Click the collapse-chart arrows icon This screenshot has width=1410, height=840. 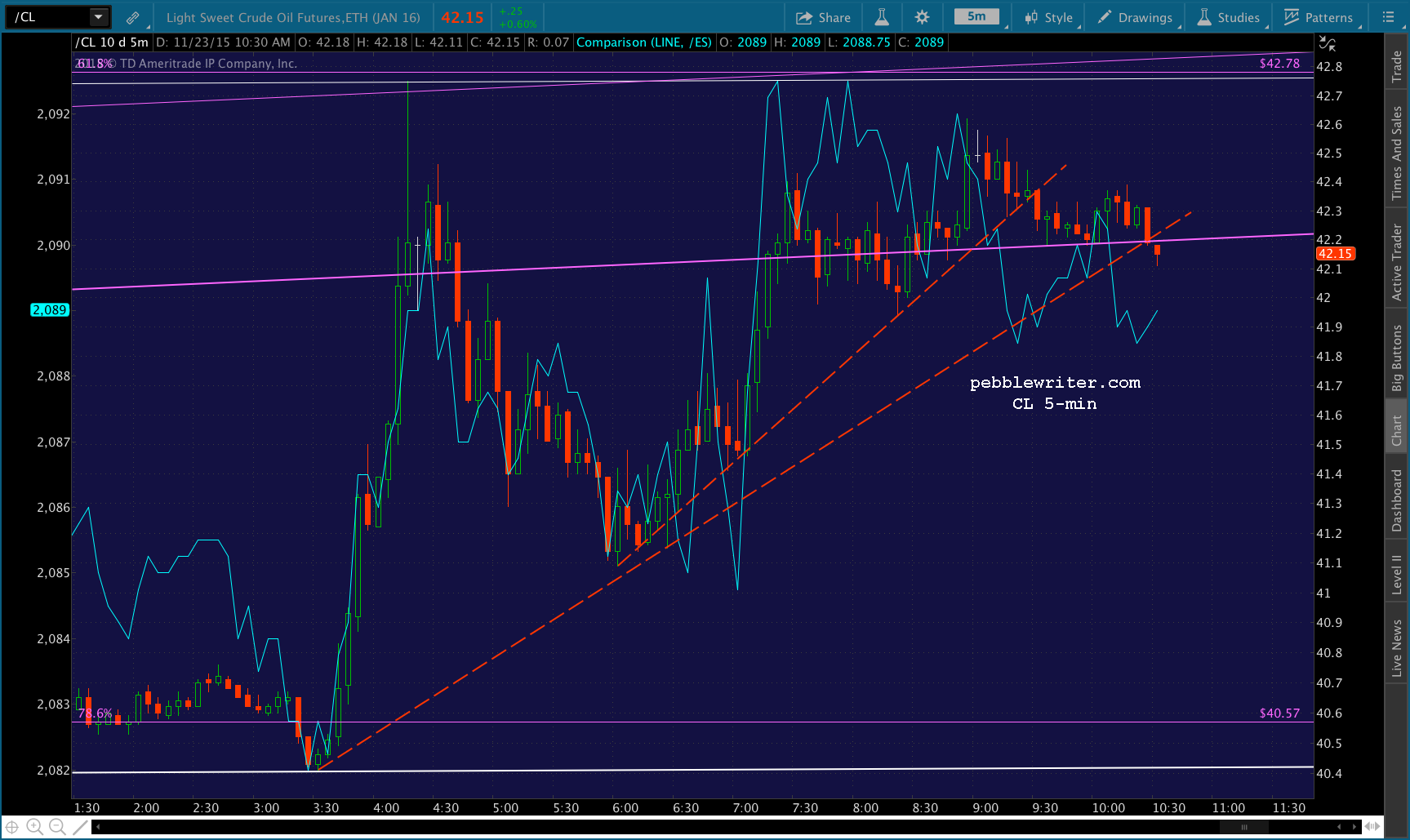1328,43
